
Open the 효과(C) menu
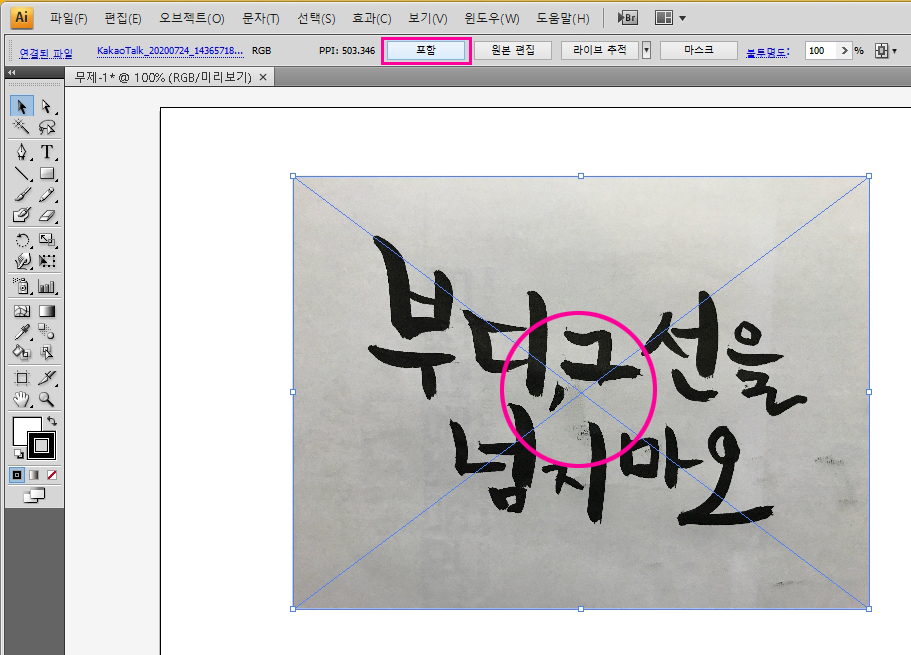point(372,19)
